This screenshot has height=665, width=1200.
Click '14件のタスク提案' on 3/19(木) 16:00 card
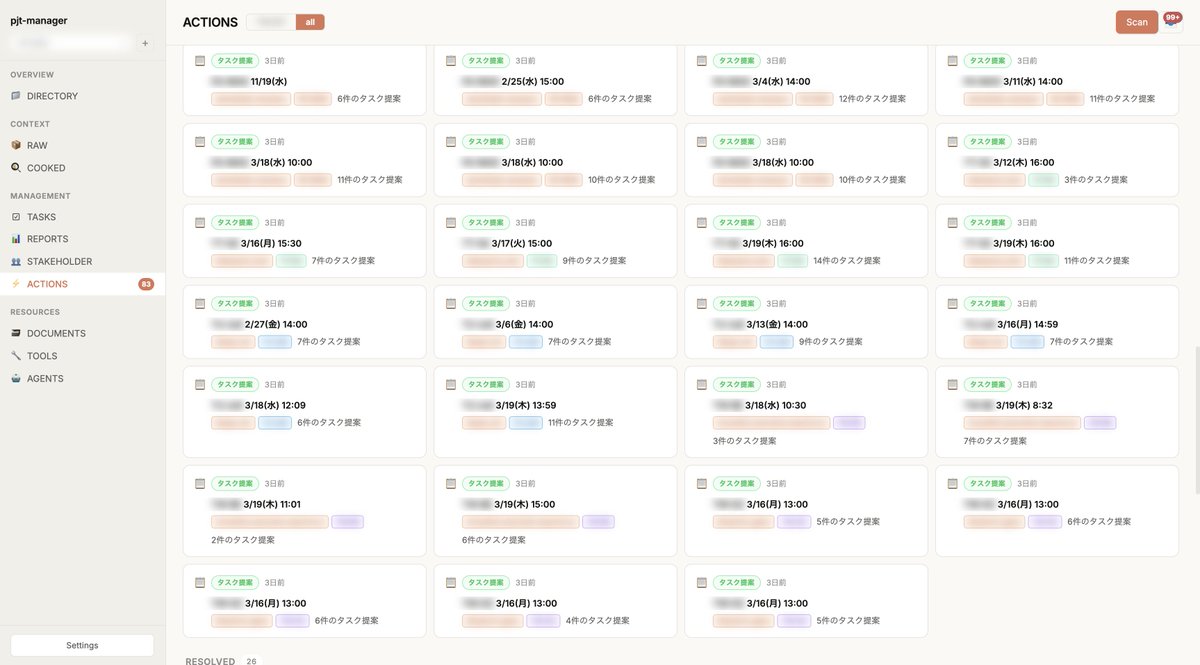(x=847, y=261)
